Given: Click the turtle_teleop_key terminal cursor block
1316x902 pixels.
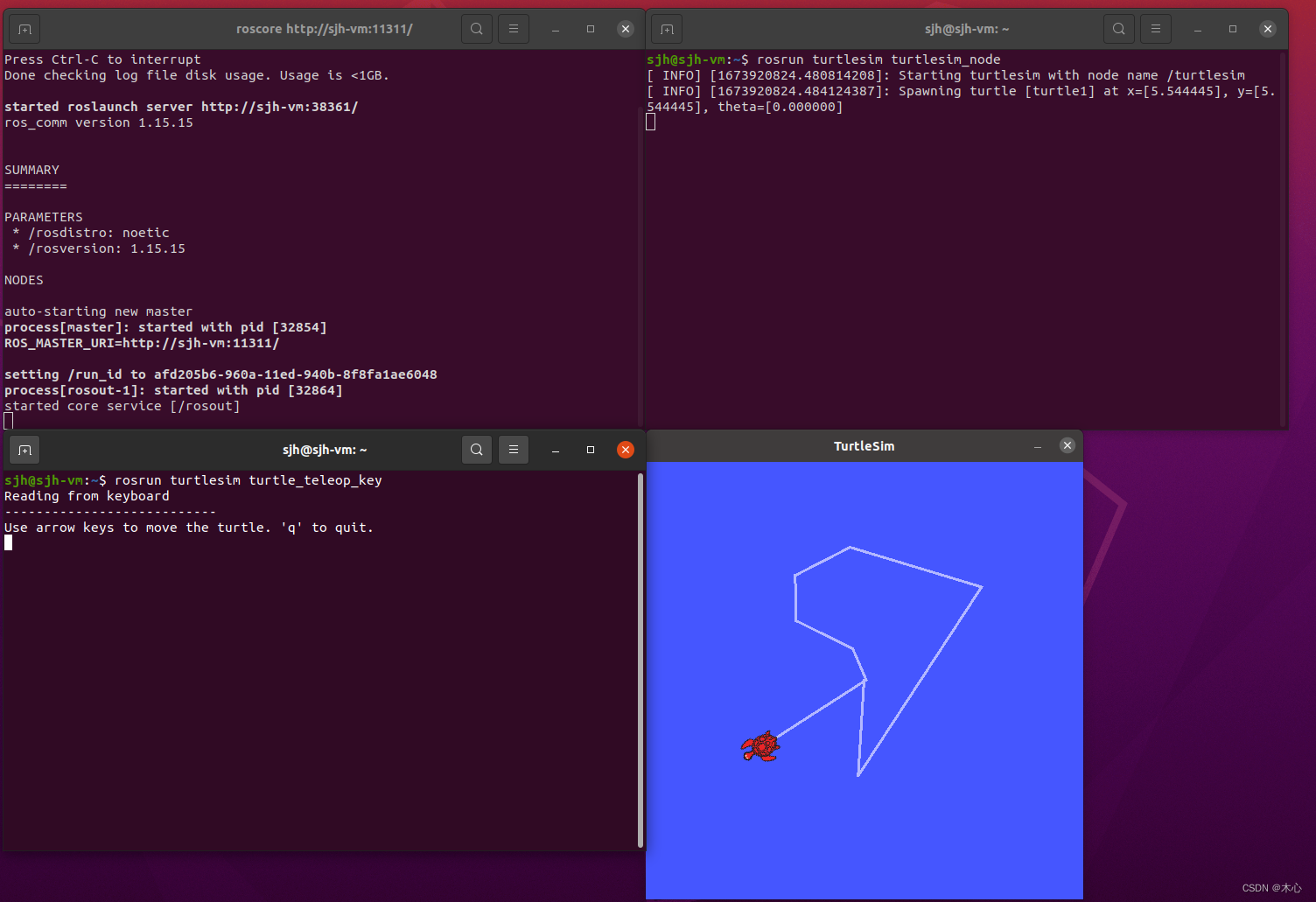Looking at the screenshot, I should click(9, 542).
